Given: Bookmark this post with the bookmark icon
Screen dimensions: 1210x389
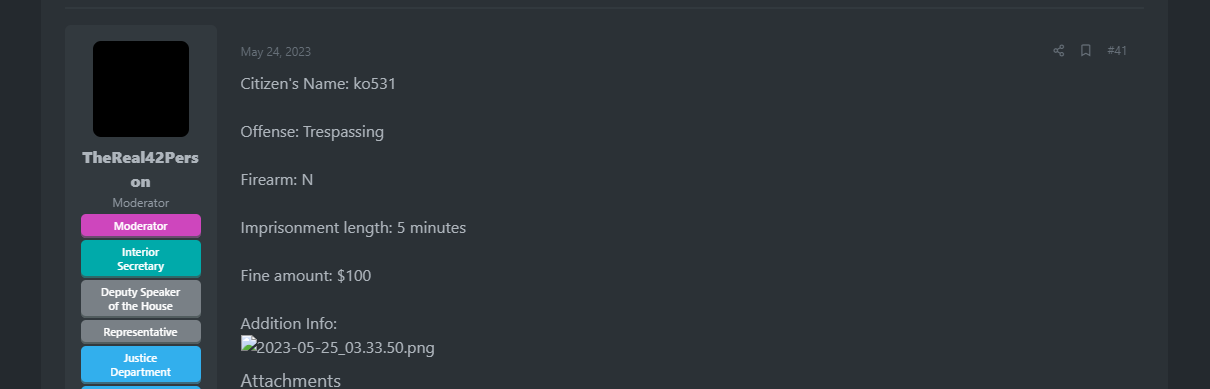Looking at the screenshot, I should pos(1085,51).
